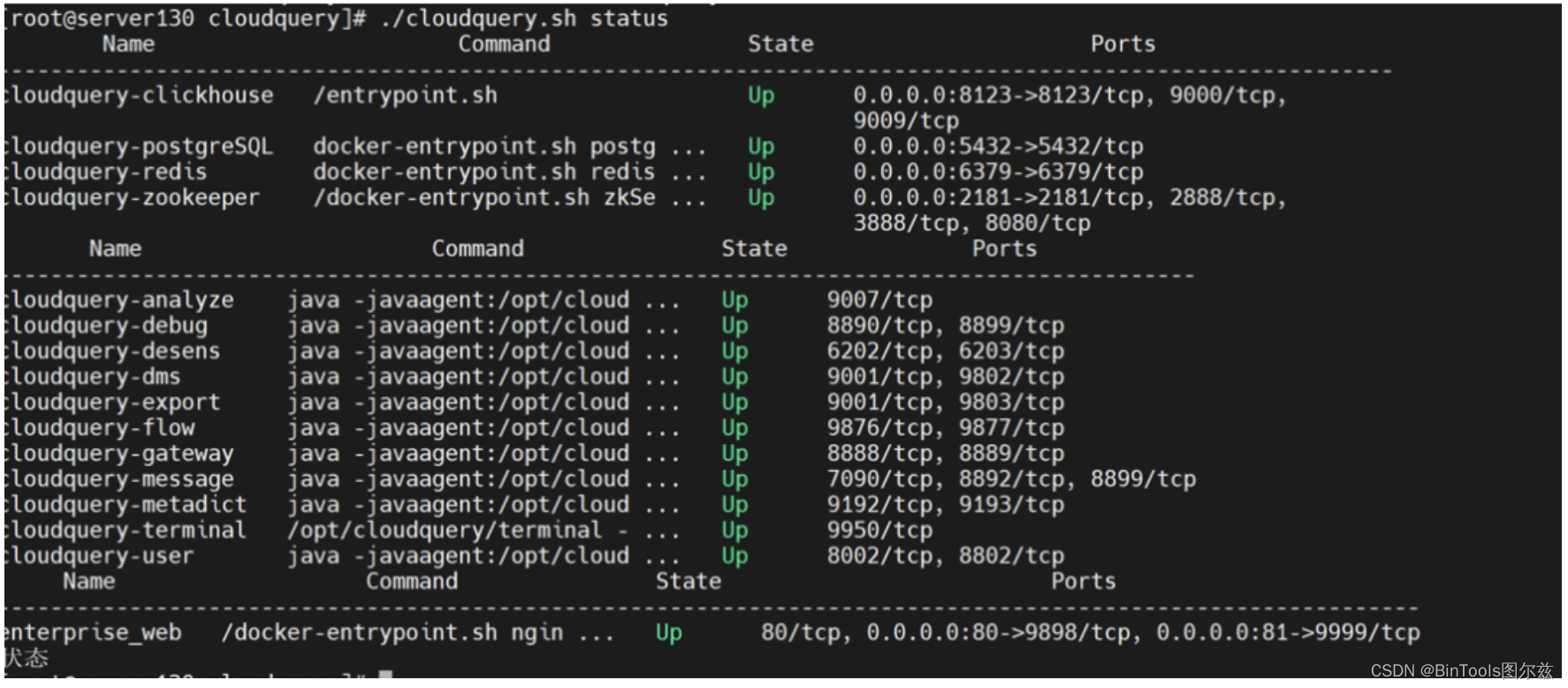Click the '3888/tcp, 8080/tcp' port line
The width and height of the screenshot is (1568, 688).
pos(971,224)
